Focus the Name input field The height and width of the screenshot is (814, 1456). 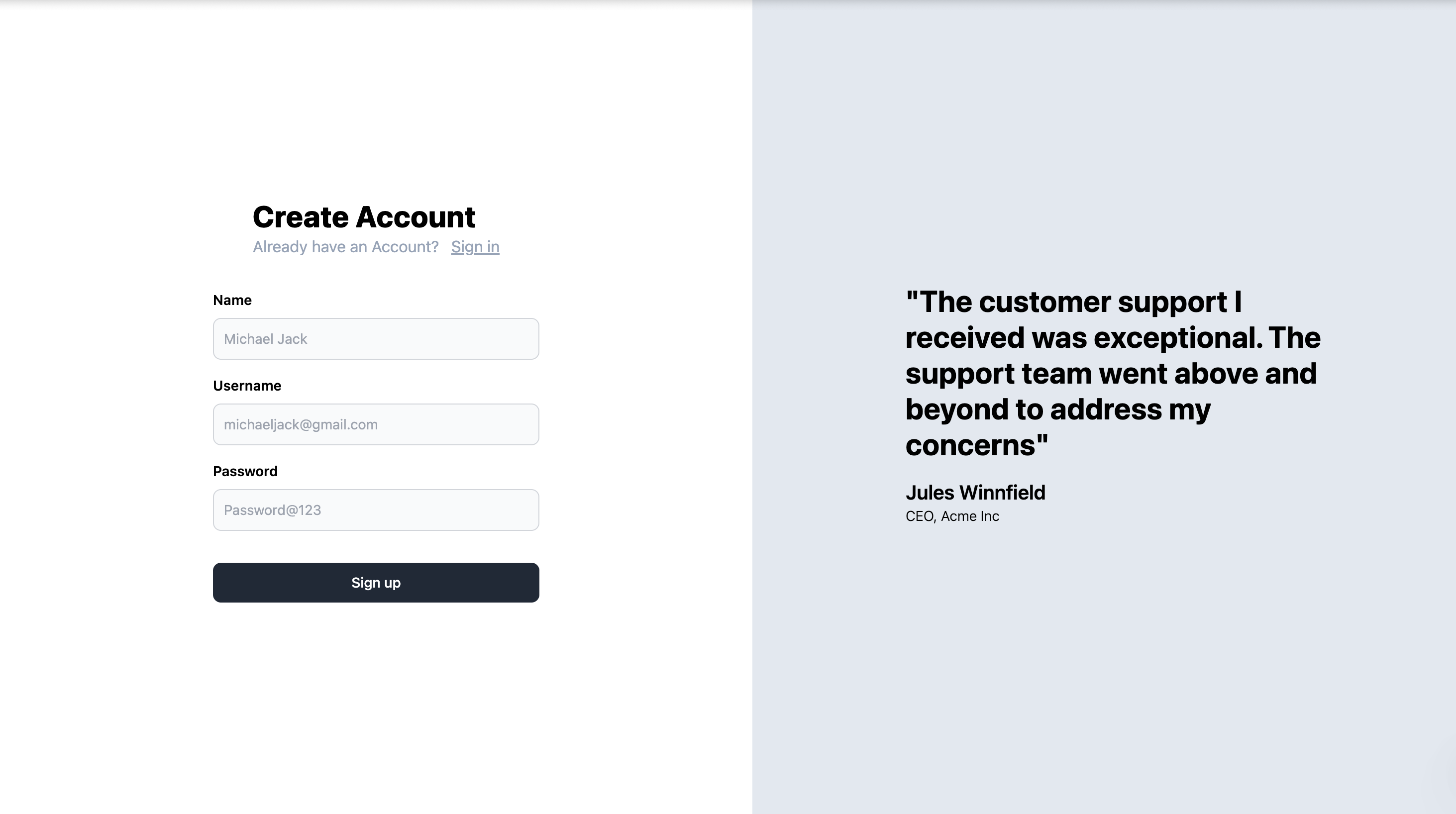tap(376, 339)
